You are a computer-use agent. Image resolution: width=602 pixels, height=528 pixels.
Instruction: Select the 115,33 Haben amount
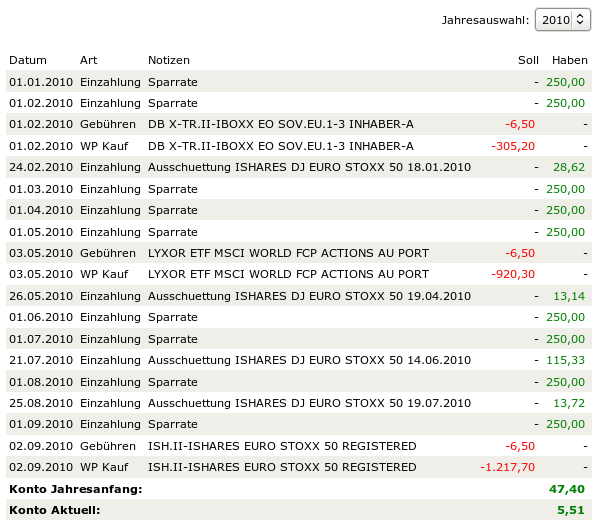pos(565,360)
